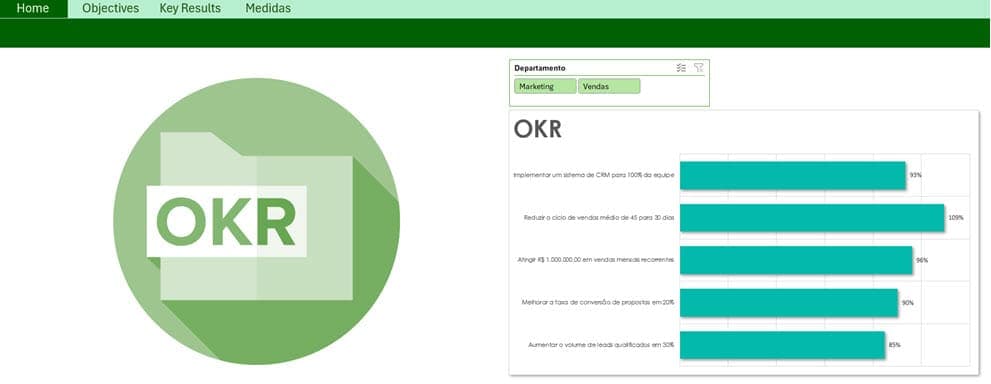Click the 85% data label
This screenshot has height=384, width=991.
click(894, 345)
